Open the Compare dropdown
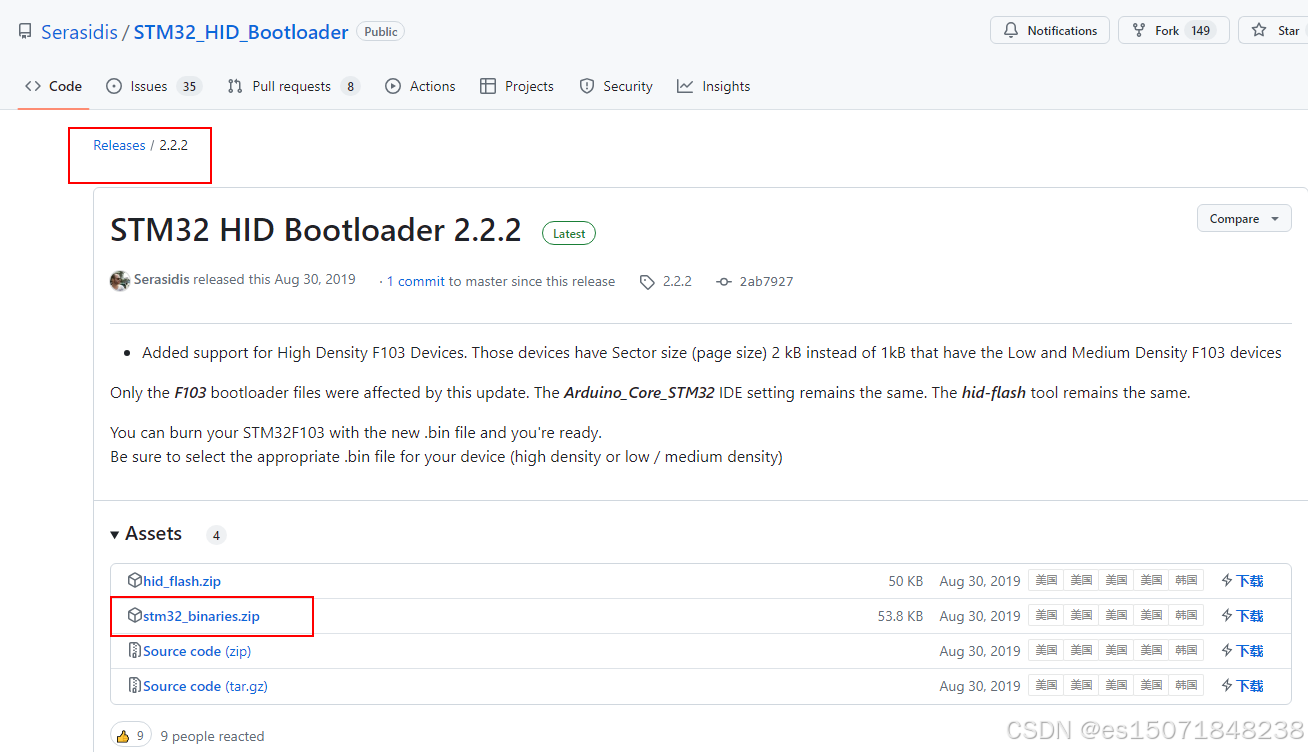1308x752 pixels. tap(1244, 218)
